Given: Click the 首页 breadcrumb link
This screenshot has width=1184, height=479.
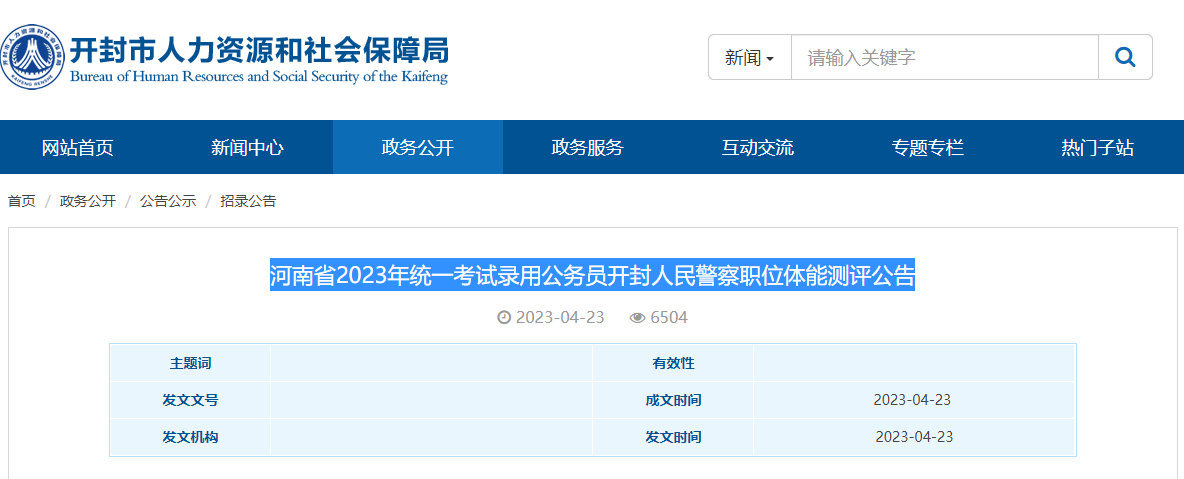Looking at the screenshot, I should coord(22,201).
